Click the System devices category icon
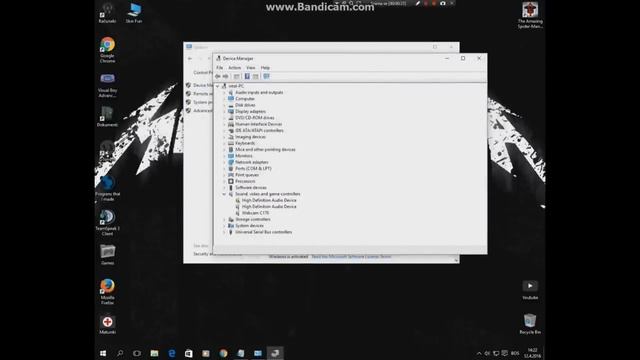The image size is (640, 360). pyautogui.click(x=231, y=226)
